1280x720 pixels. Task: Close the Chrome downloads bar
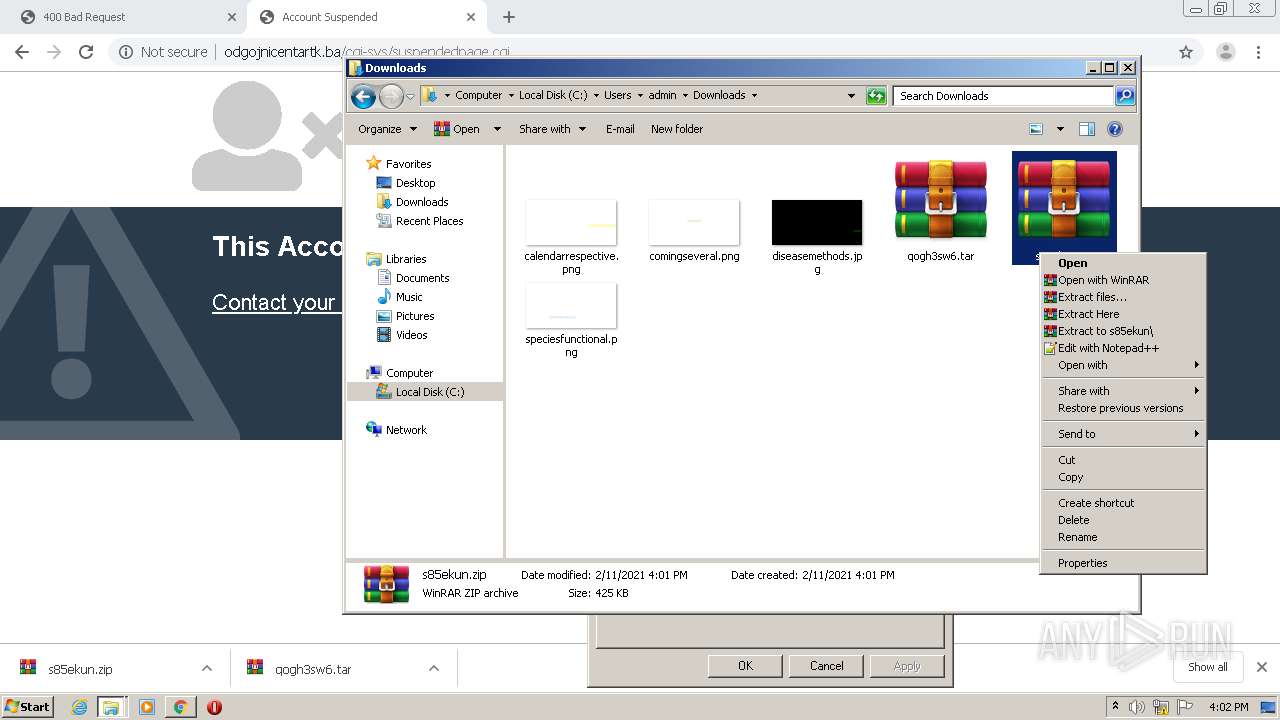[1261, 667]
